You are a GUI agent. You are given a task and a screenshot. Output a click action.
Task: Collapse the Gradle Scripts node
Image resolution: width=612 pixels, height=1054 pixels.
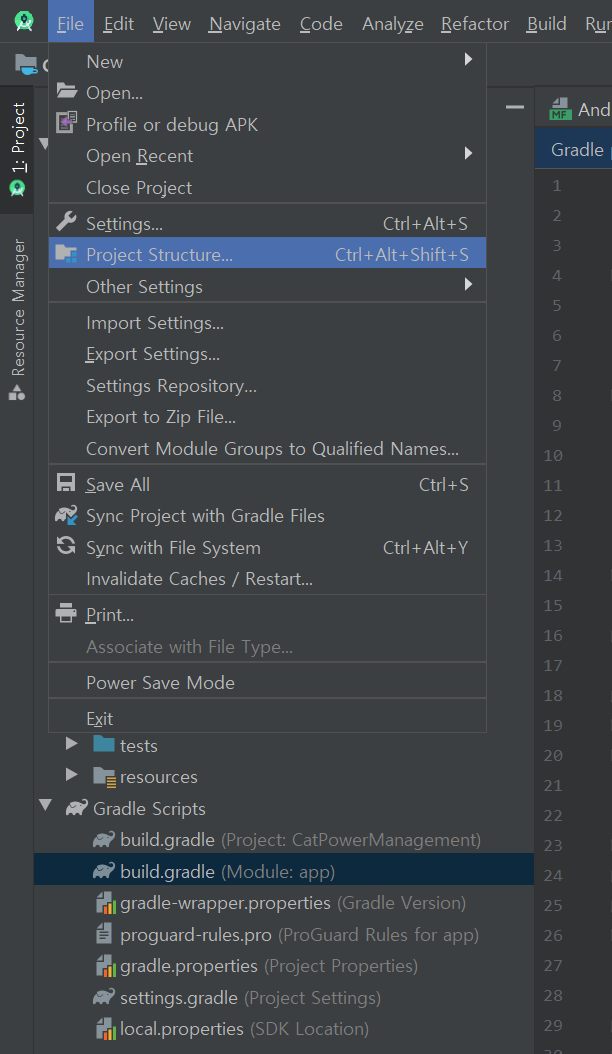click(46, 807)
